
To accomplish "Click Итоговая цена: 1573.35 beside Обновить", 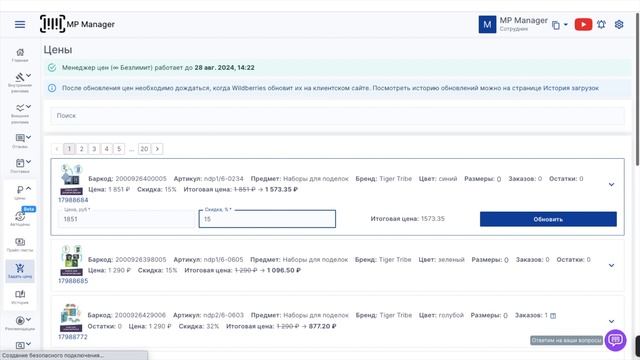I will [x=407, y=219].
